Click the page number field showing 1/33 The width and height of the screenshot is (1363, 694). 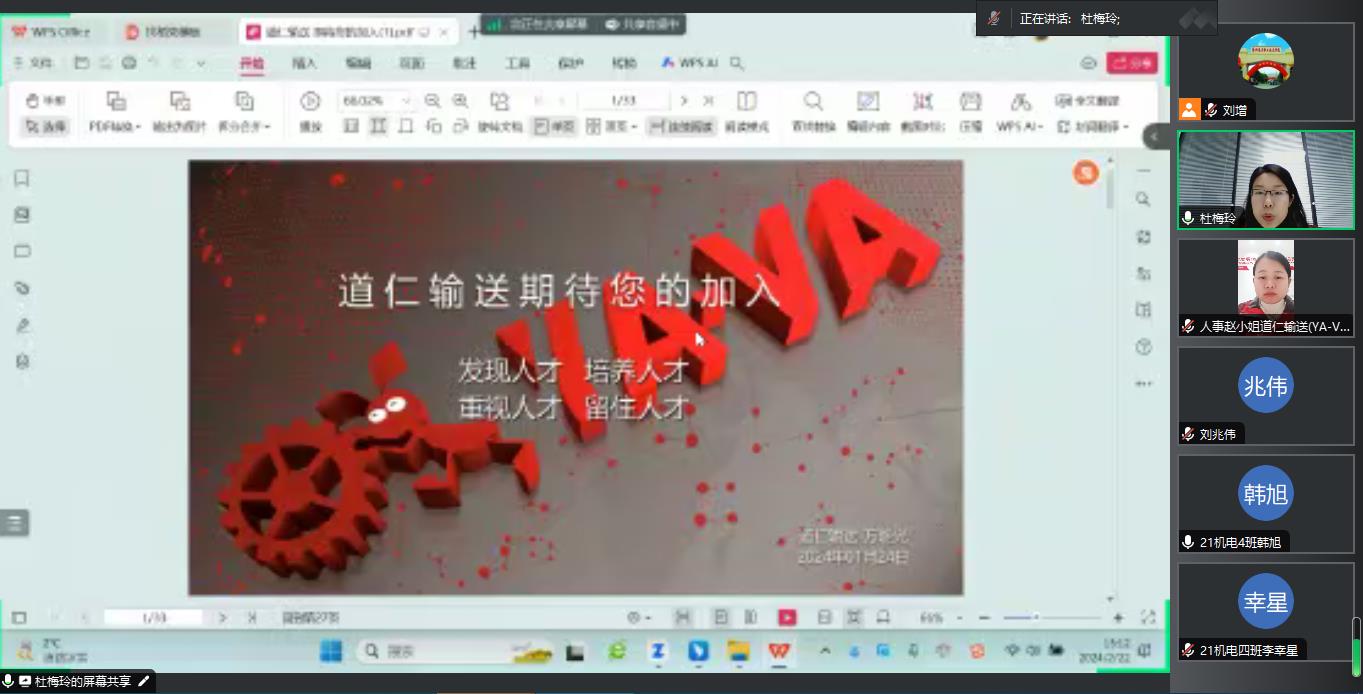pyautogui.click(x=624, y=101)
